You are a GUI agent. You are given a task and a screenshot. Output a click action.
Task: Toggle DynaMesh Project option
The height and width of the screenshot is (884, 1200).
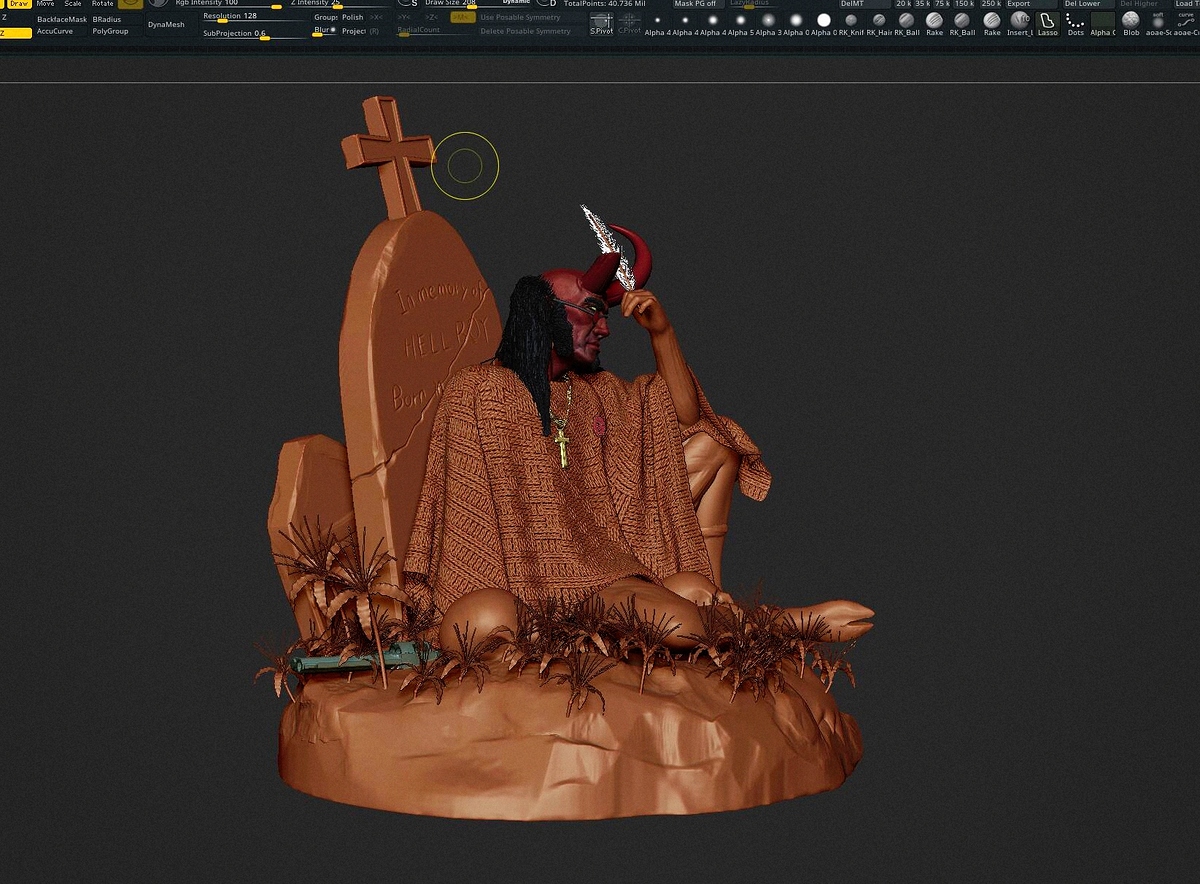pos(354,31)
